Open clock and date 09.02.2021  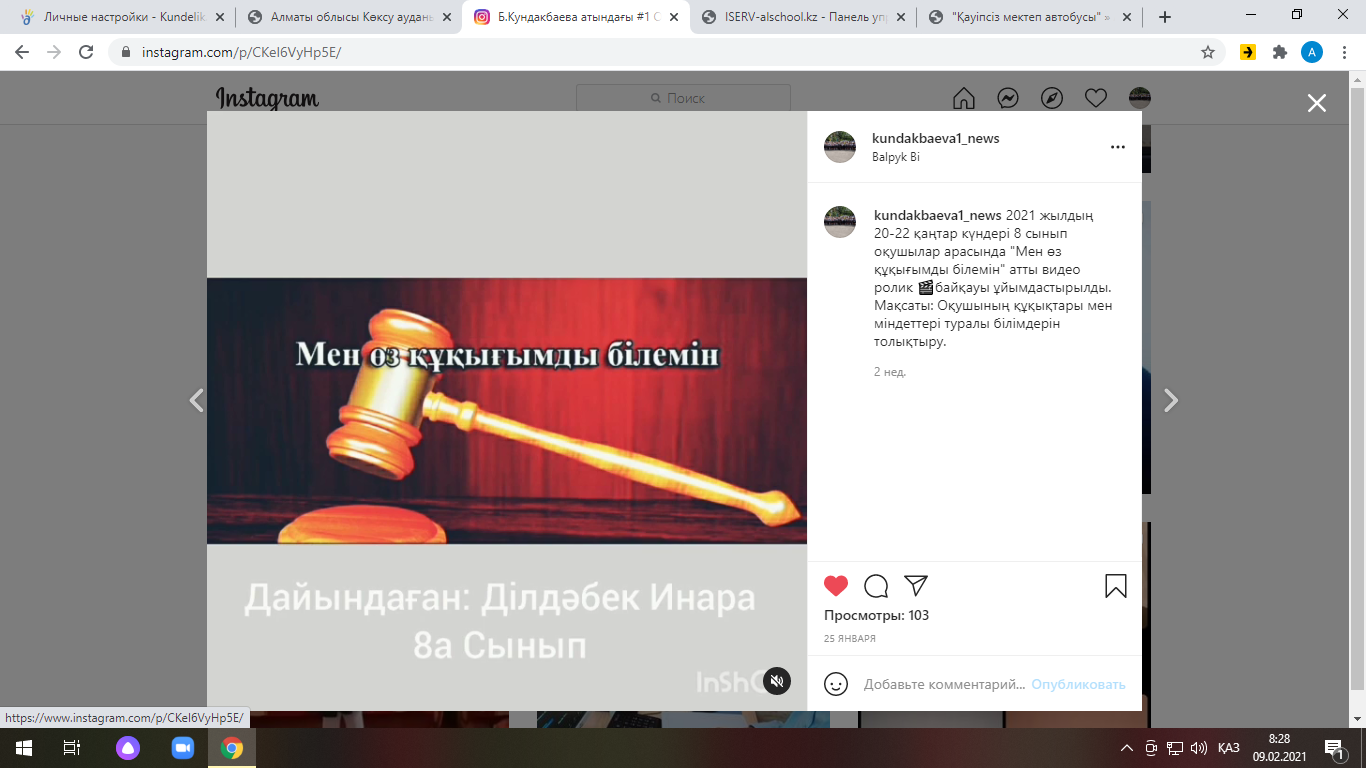[x=1279, y=747]
